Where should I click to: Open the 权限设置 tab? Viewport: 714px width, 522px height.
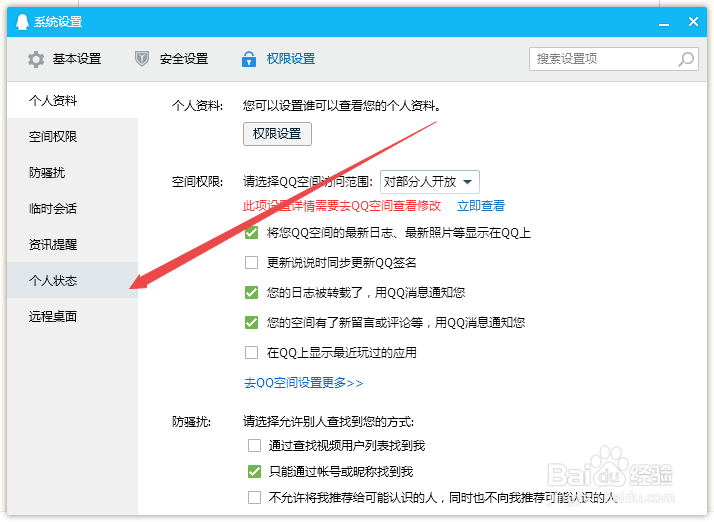point(279,59)
